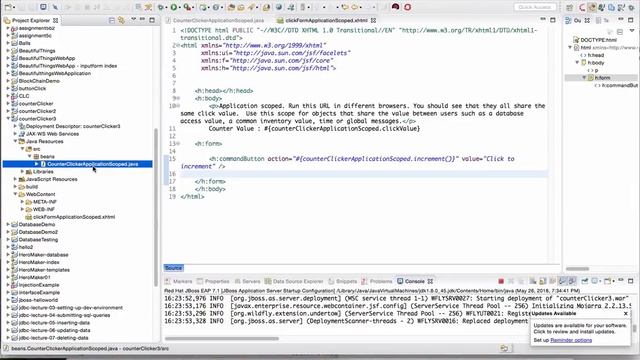Click the Java EE perspective icon
Image resolution: width=640 pixels, height=360 pixels.
pos(591,7)
